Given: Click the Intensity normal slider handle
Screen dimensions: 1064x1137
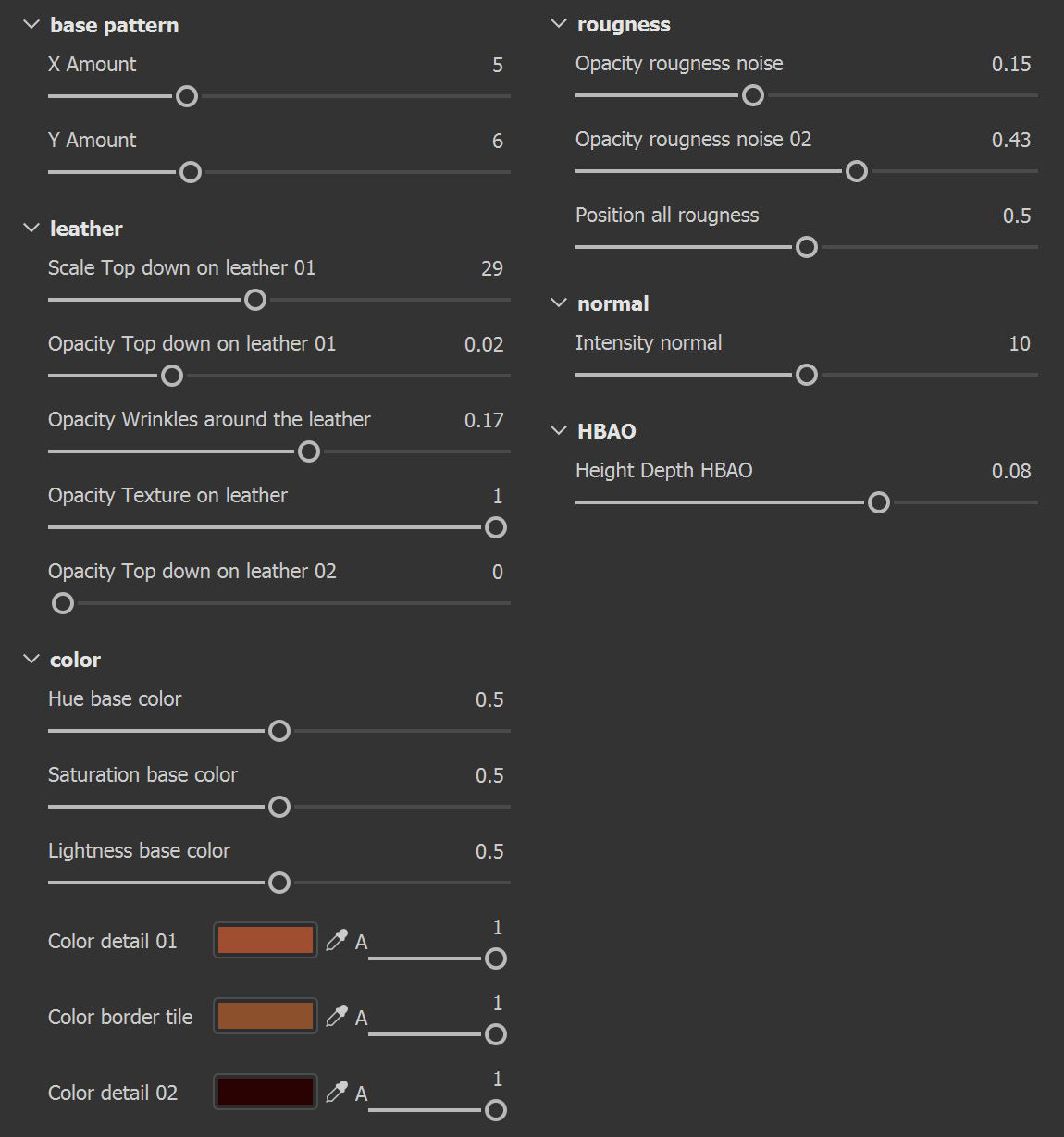Looking at the screenshot, I should coord(807,375).
